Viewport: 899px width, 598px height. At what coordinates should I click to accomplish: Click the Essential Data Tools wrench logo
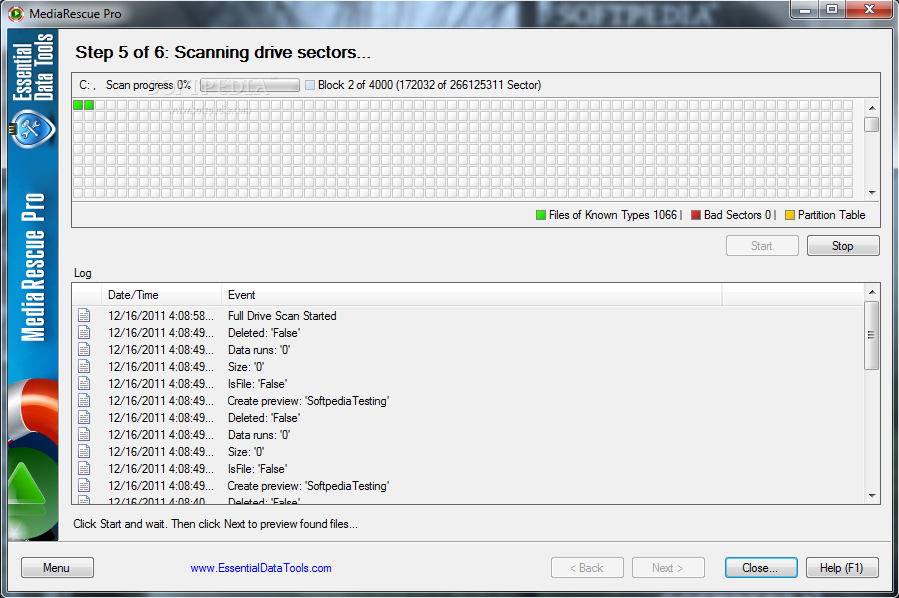coord(32,129)
